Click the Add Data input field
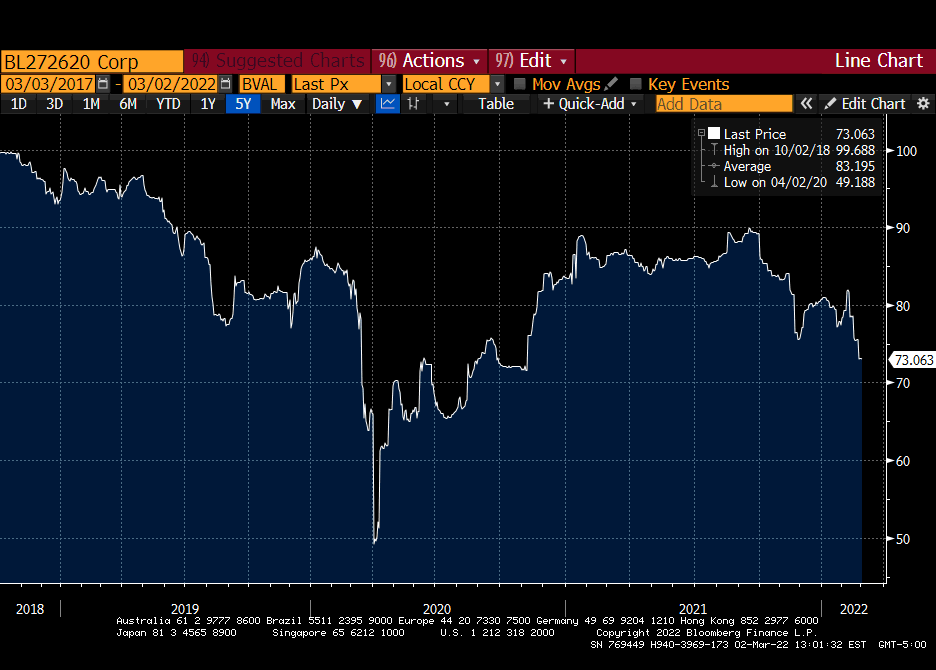Viewport: 936px width, 670px height. 724,104
